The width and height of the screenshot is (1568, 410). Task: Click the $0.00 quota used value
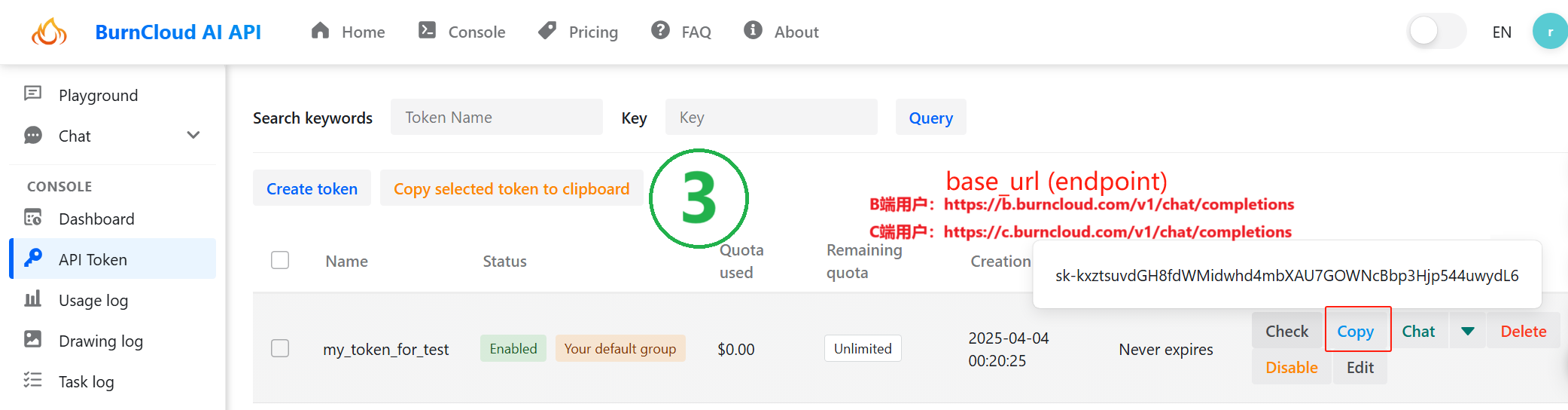[x=736, y=349]
